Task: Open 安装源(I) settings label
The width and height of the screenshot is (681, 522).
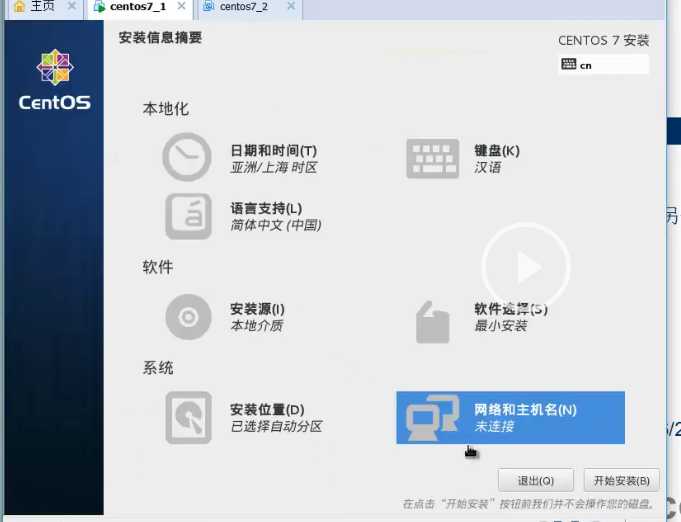Action: (x=258, y=309)
